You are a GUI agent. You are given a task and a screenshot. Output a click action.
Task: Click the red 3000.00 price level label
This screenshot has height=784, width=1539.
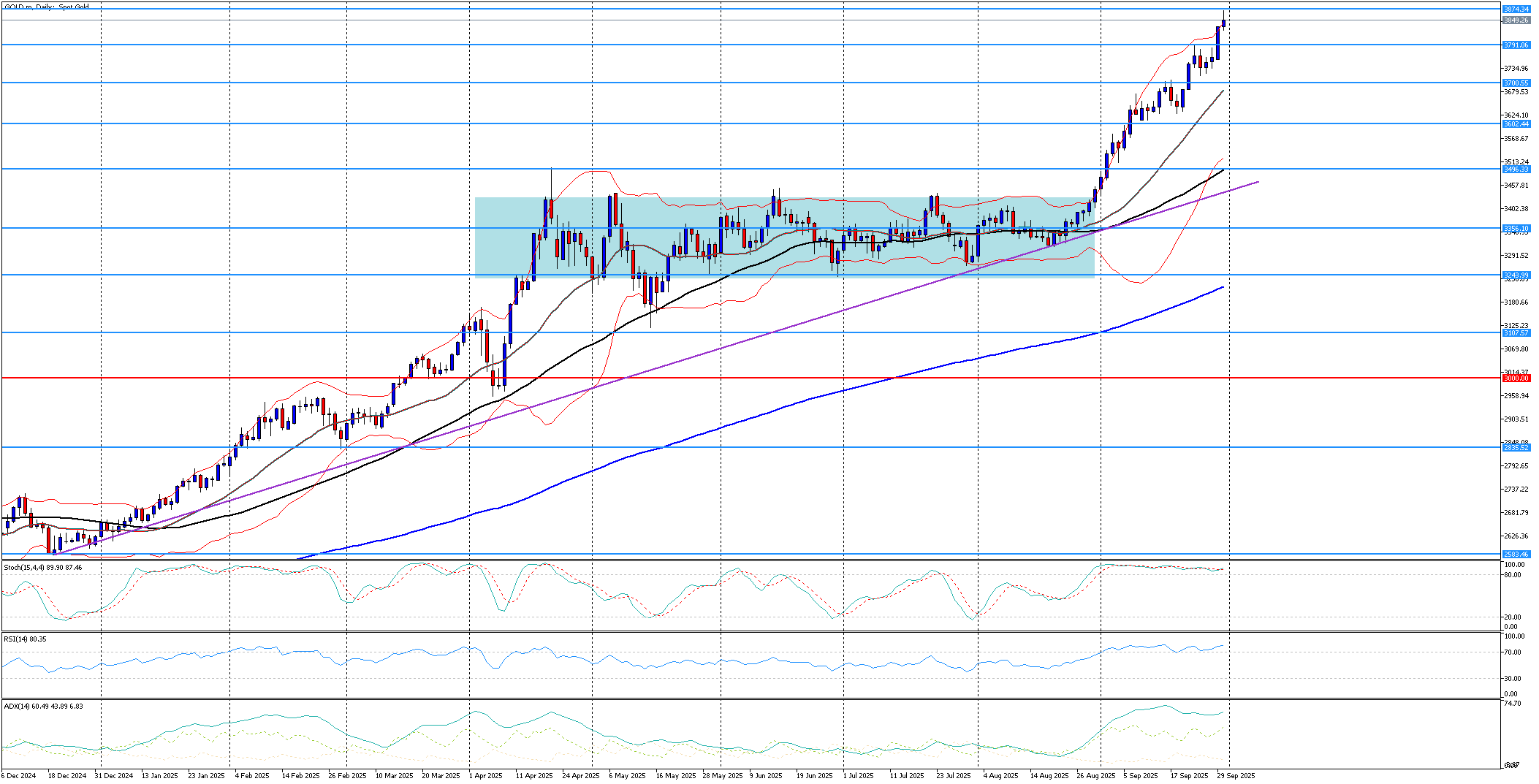(x=1516, y=378)
